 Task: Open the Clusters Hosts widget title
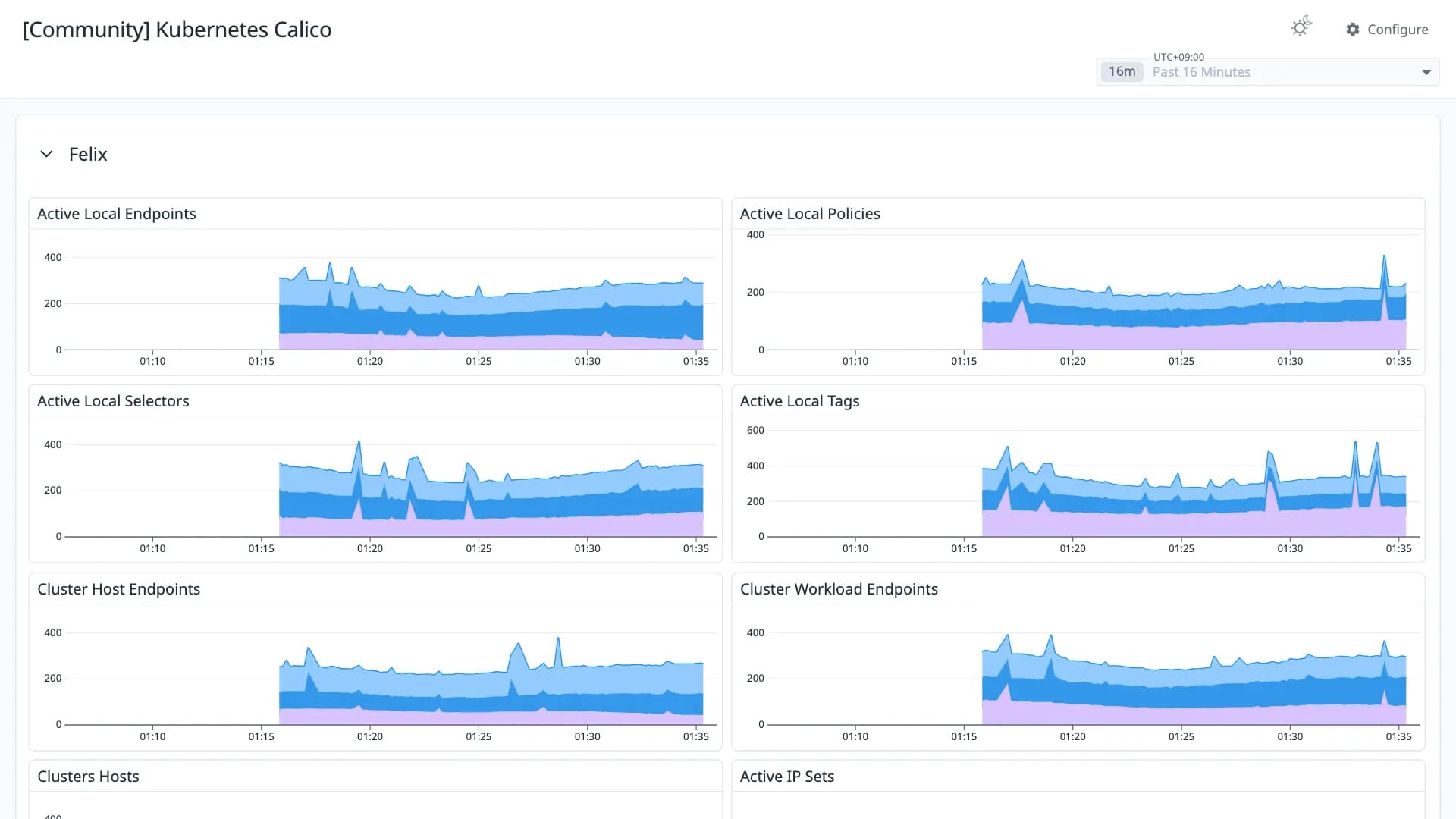coord(88,777)
